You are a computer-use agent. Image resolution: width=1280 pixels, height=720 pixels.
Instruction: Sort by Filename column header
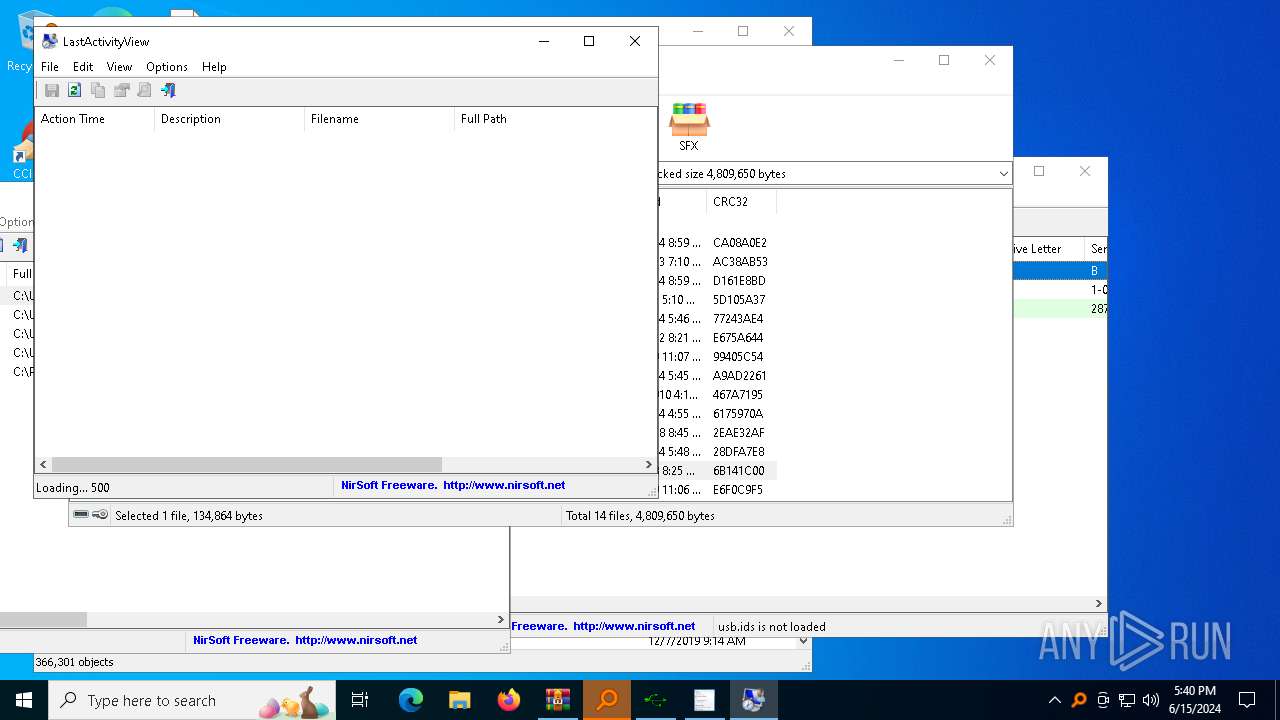379,119
